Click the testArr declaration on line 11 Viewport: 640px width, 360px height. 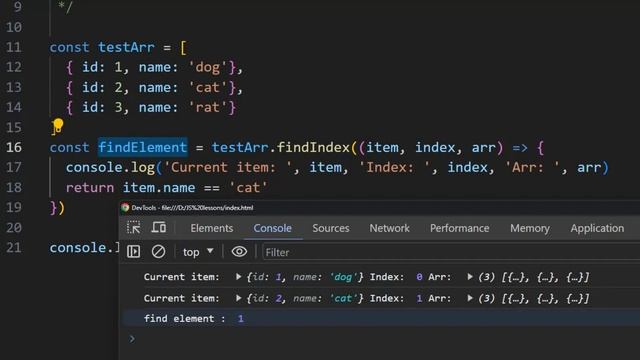127,47
